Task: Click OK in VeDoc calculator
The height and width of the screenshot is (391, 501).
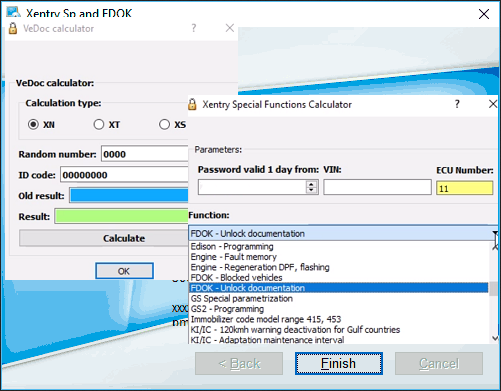Action: coord(124,271)
